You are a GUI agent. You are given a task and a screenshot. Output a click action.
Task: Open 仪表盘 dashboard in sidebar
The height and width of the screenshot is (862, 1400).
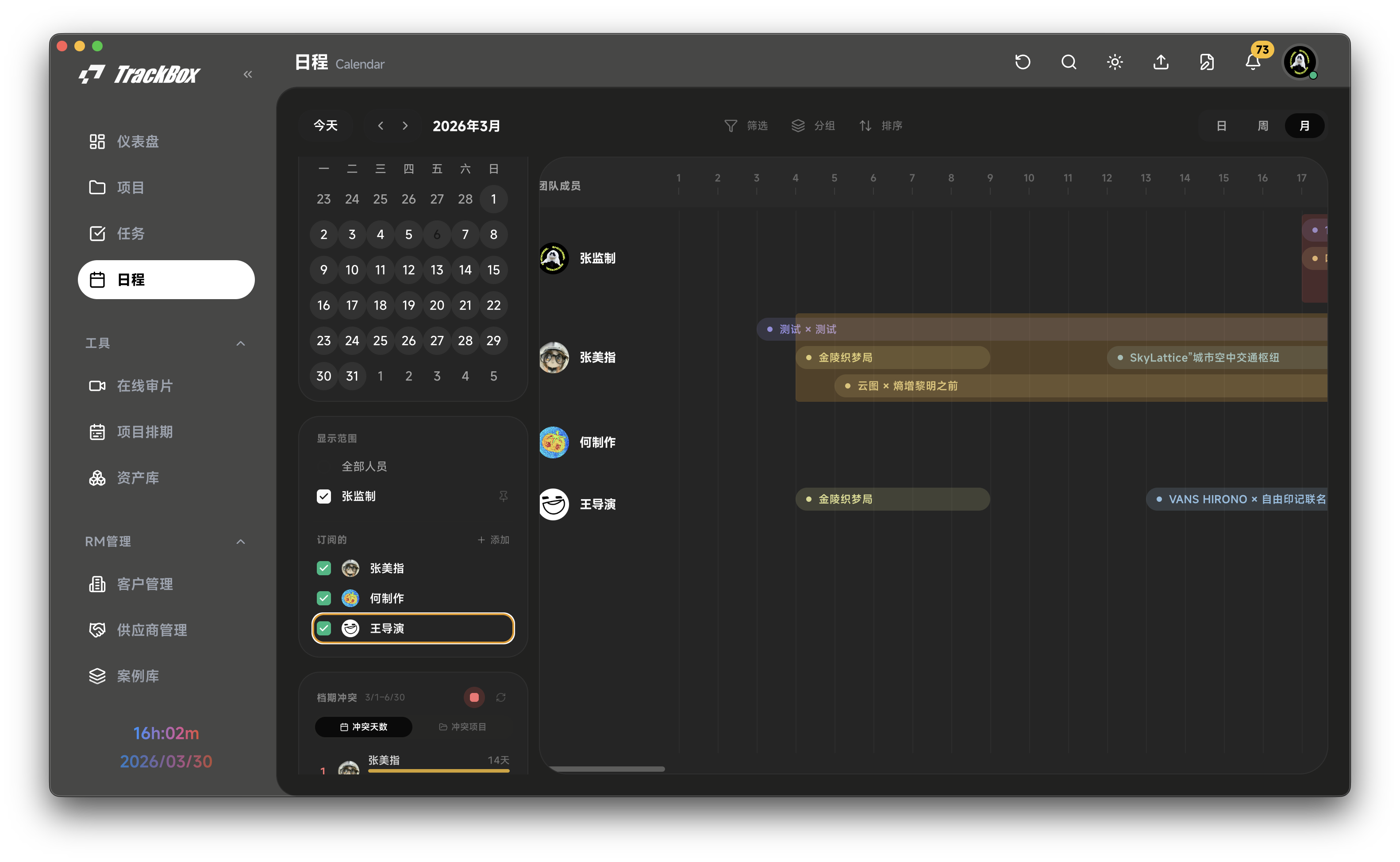[166, 142]
